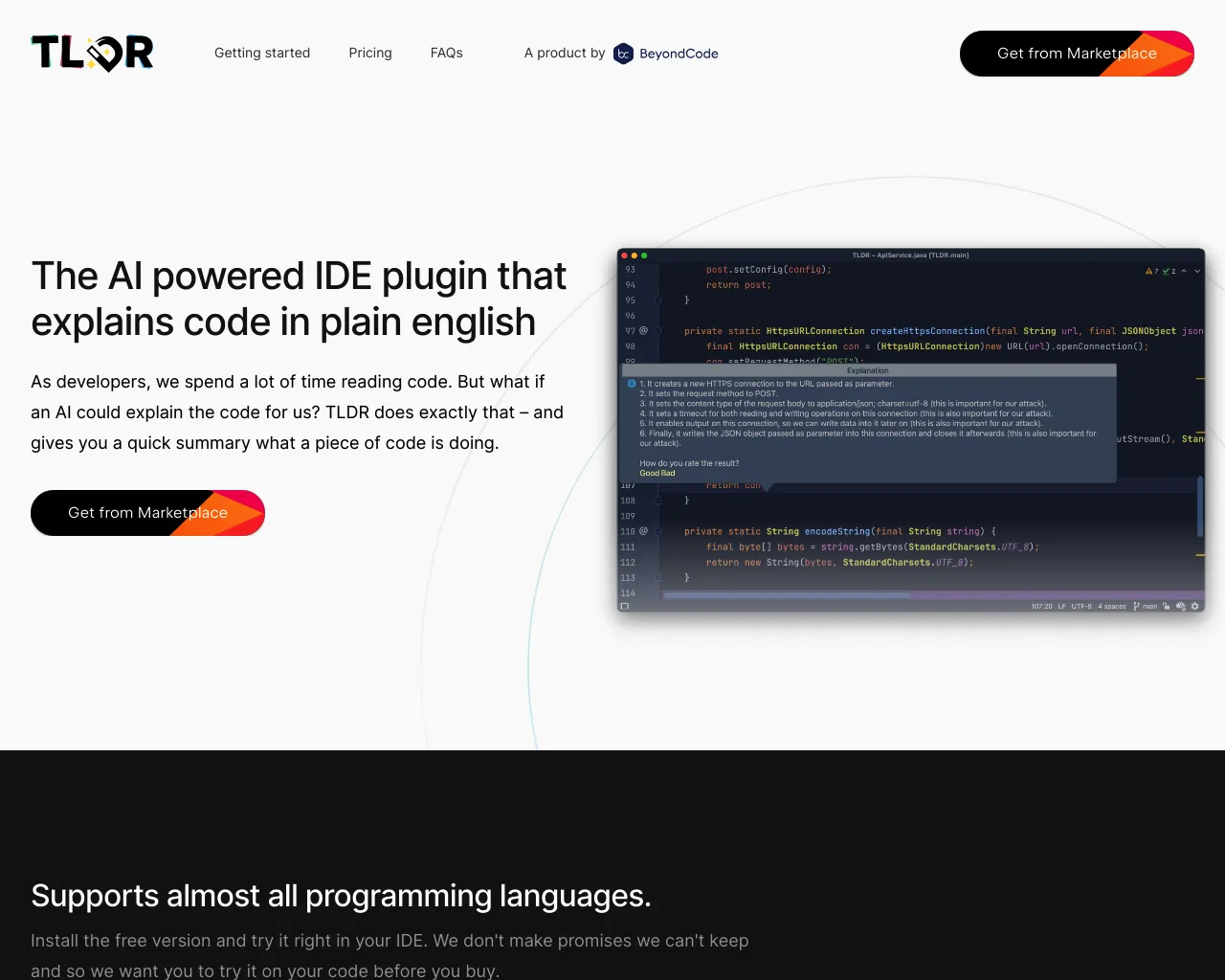The image size is (1225, 980).
Task: Click the paragraph starting 'As developers, we spend'
Action: (297, 412)
